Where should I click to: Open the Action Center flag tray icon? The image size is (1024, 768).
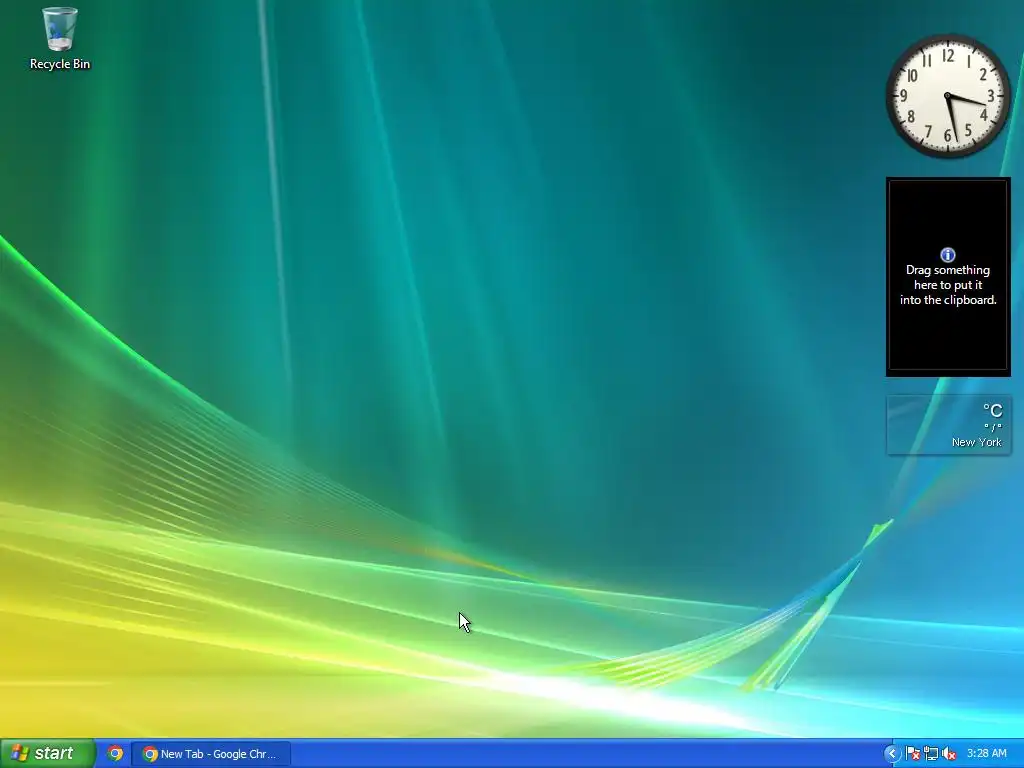(x=913, y=754)
